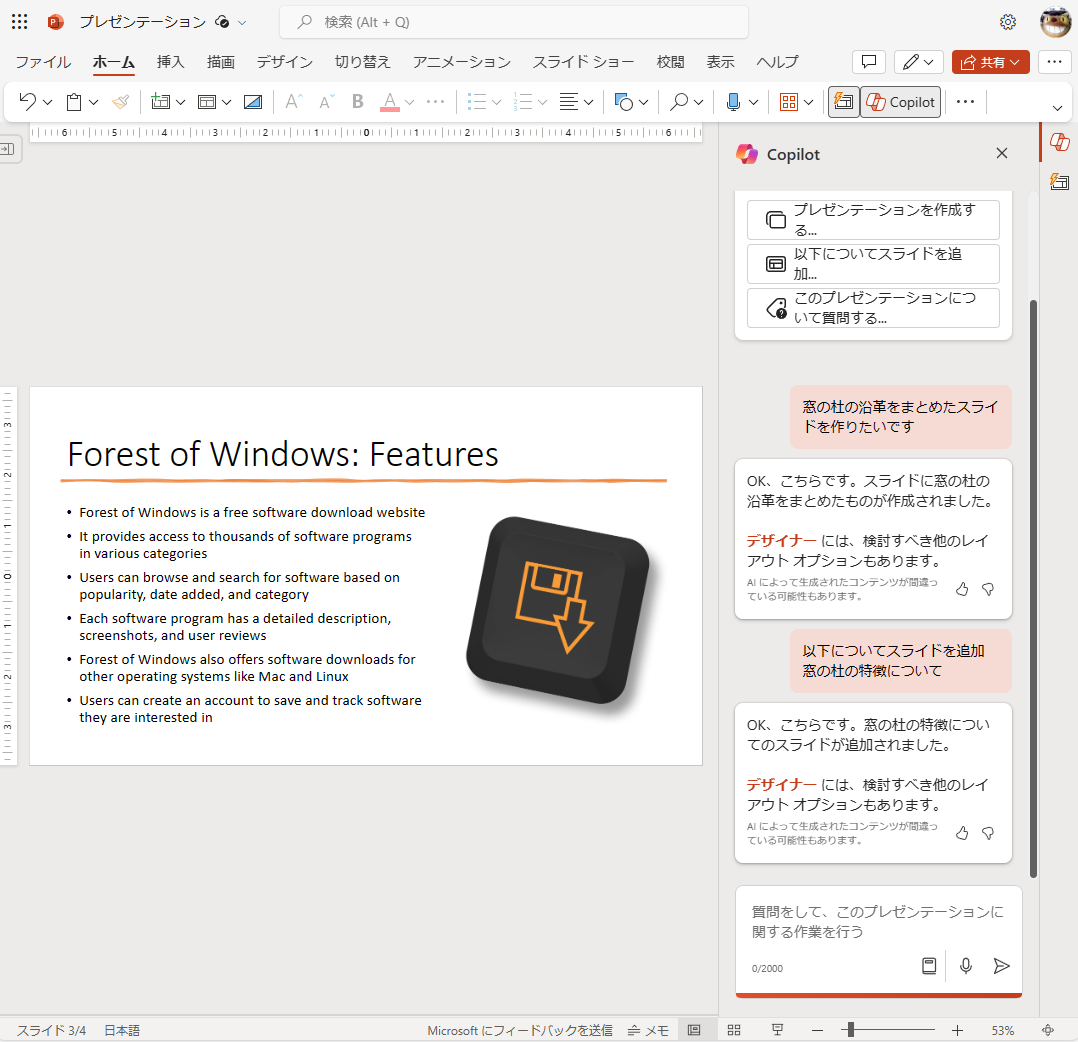Switch to the アニメーション tab

pos(461,62)
